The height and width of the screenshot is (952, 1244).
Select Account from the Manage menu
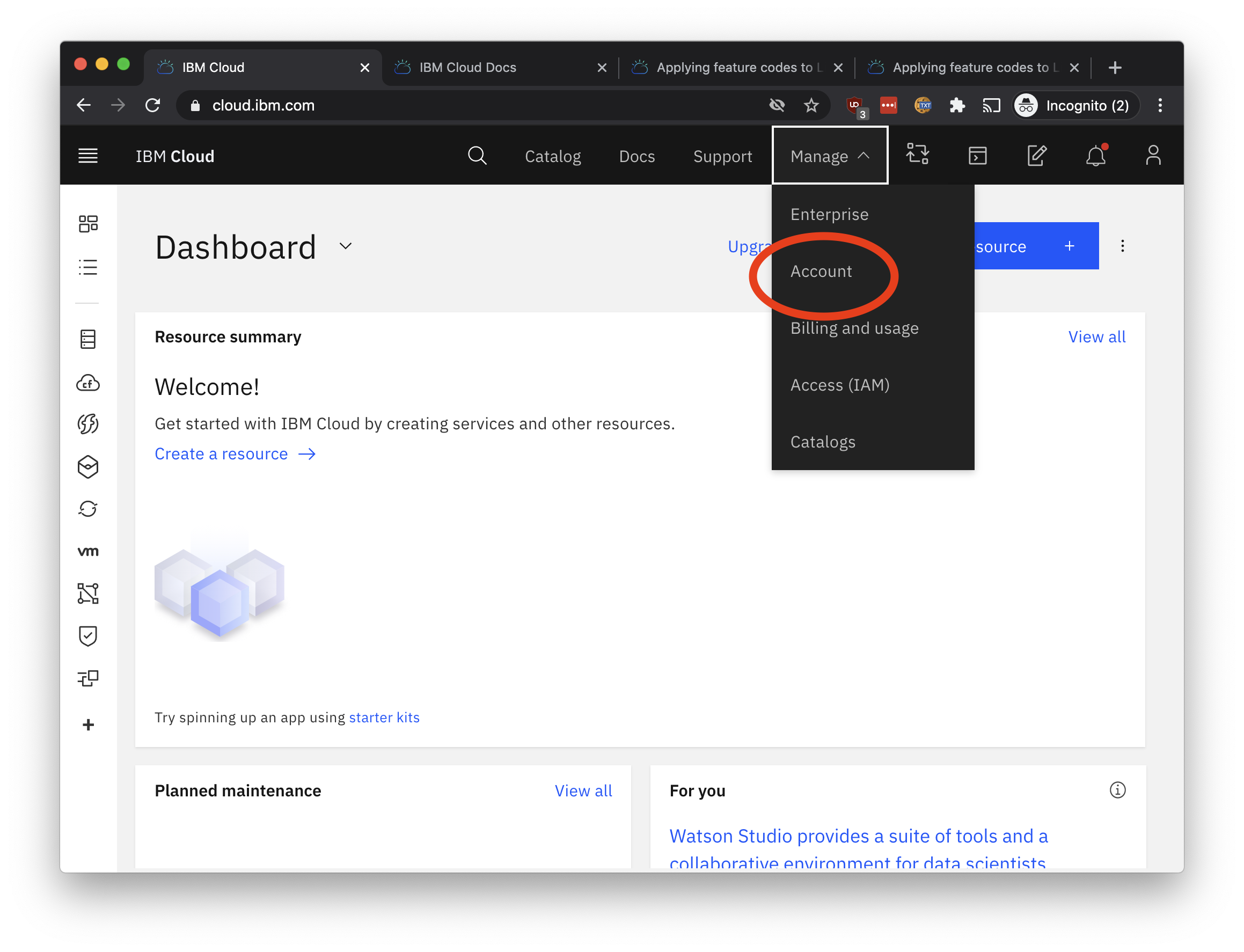(x=821, y=272)
